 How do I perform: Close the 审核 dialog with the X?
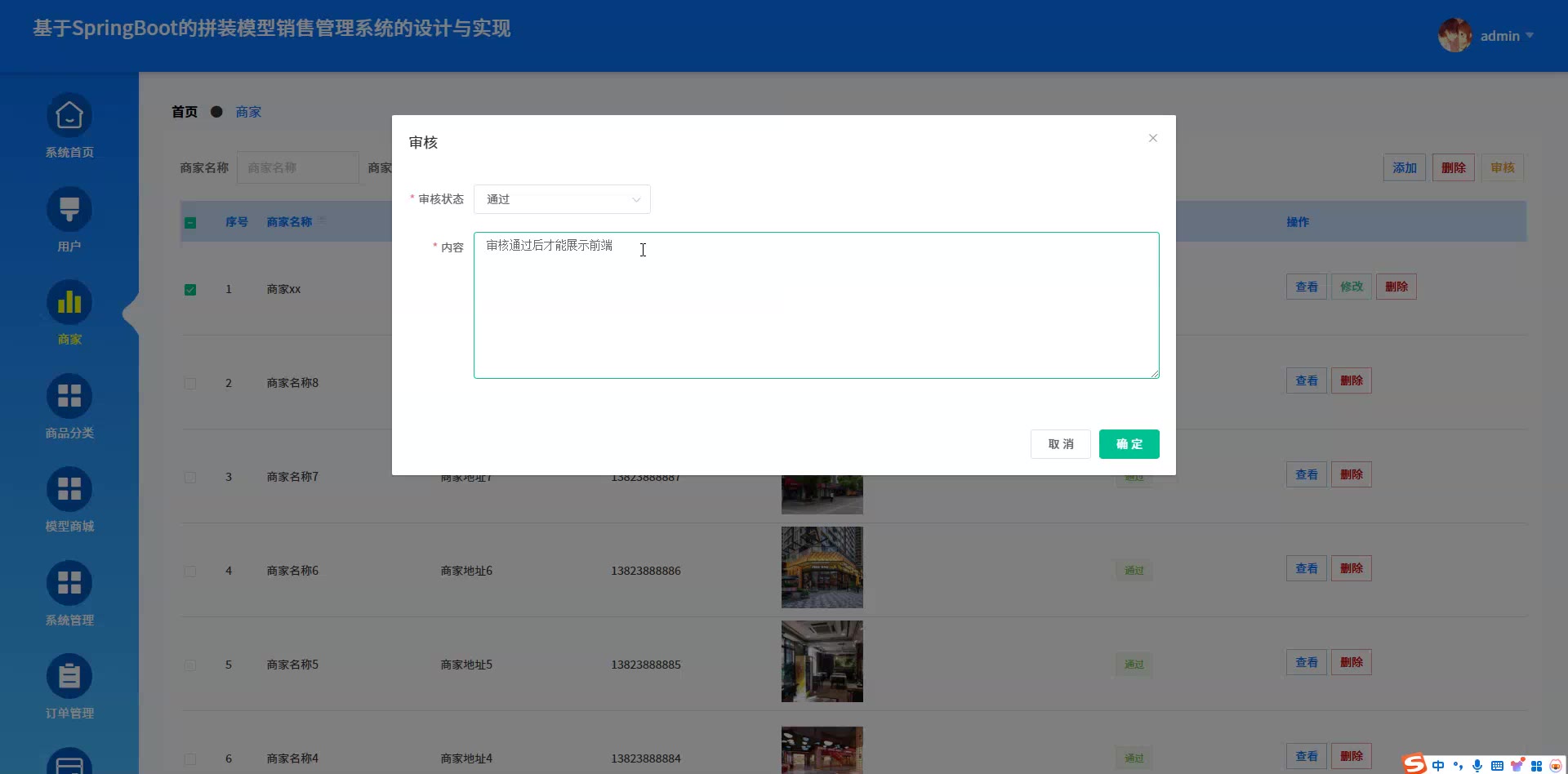tap(1153, 138)
